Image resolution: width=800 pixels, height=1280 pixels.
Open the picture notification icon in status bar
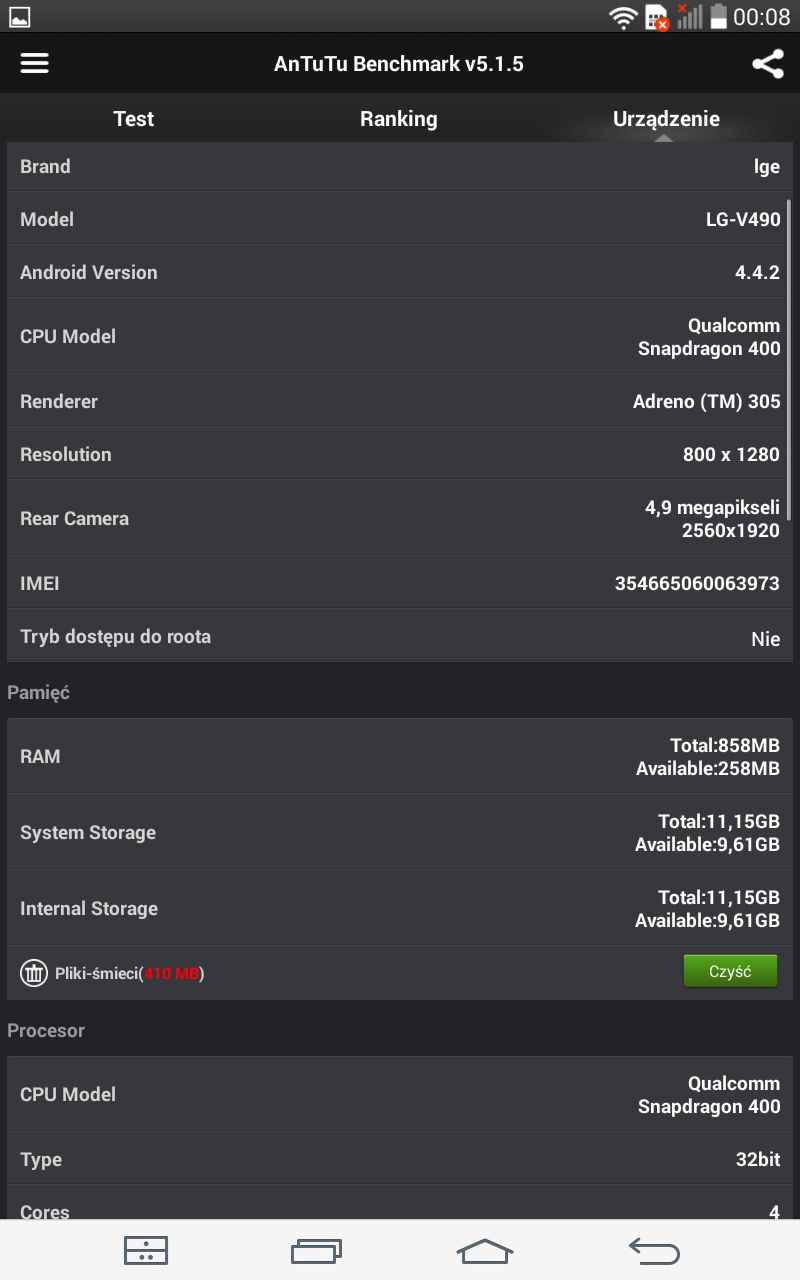(20, 17)
